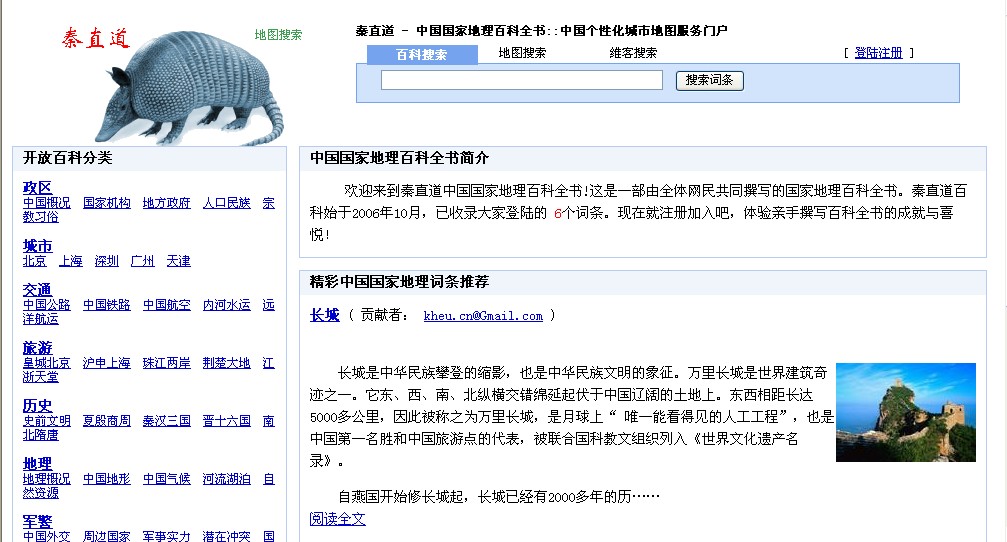Open the 史前文明 link
Viewport: 1007px width, 542px height.
pyautogui.click(x=47, y=421)
